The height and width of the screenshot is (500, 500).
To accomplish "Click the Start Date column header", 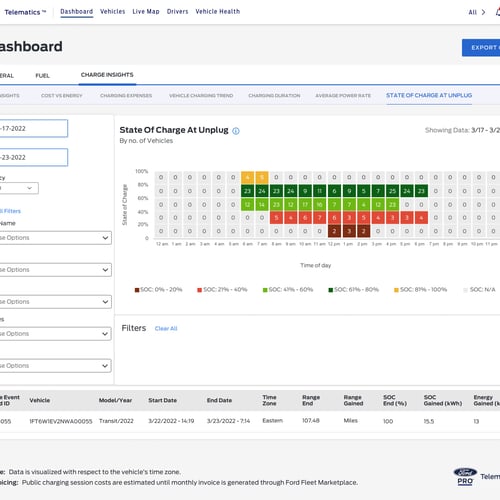I will point(162,400).
